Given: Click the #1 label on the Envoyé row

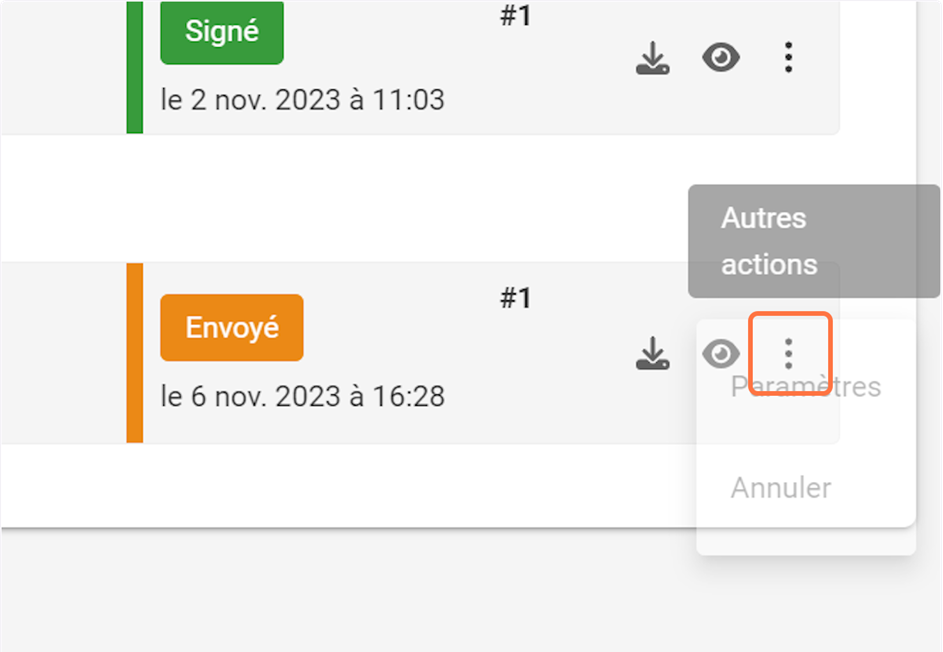Looking at the screenshot, I should pyautogui.click(x=515, y=298).
